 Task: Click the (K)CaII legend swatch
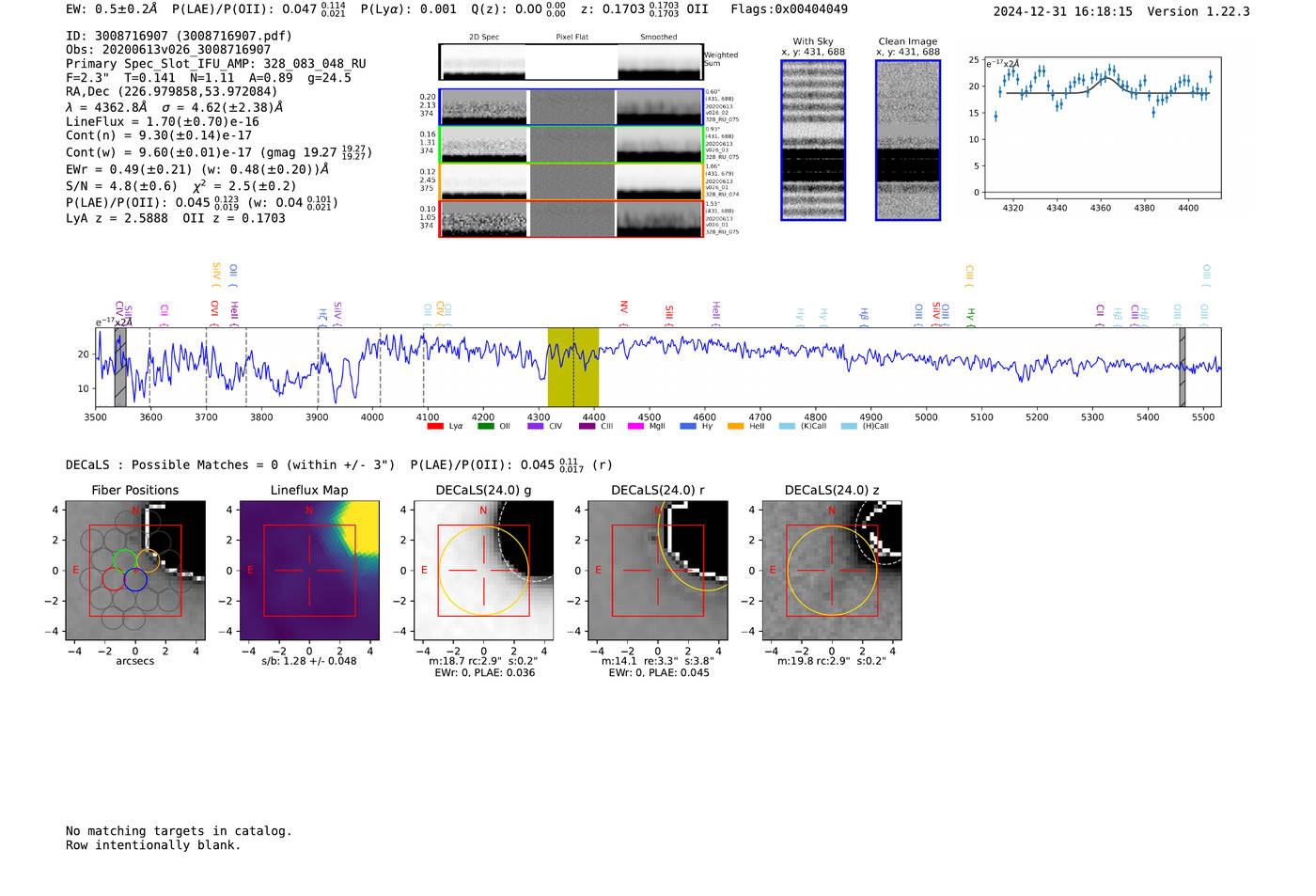(x=787, y=426)
